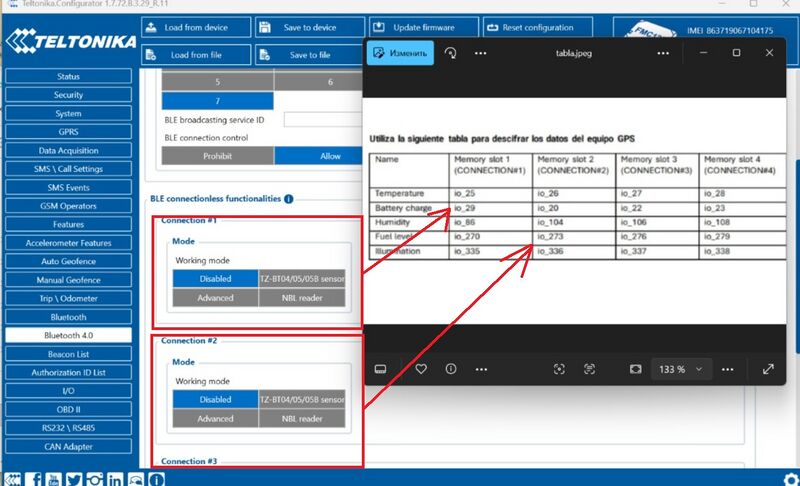Set BLE connection control to Allow
Viewport: 800px width, 486px height.
tap(319, 156)
